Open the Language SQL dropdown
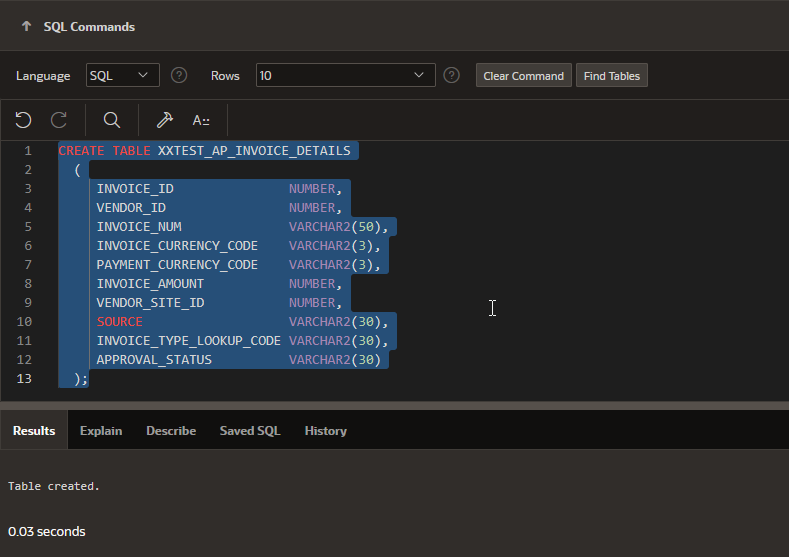 (x=123, y=75)
